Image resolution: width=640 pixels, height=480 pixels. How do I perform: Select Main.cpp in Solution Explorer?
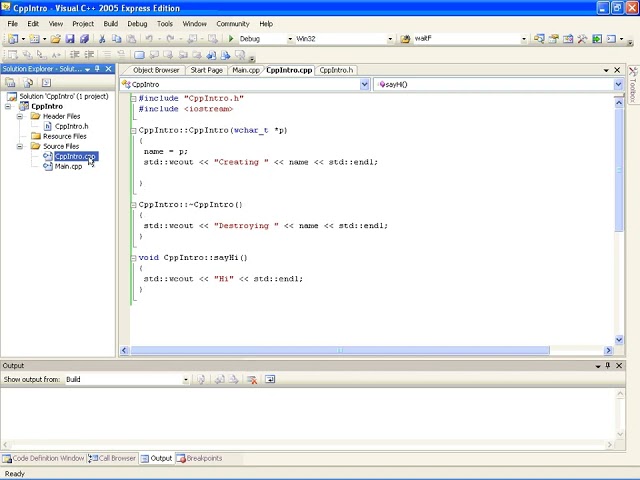coord(68,167)
